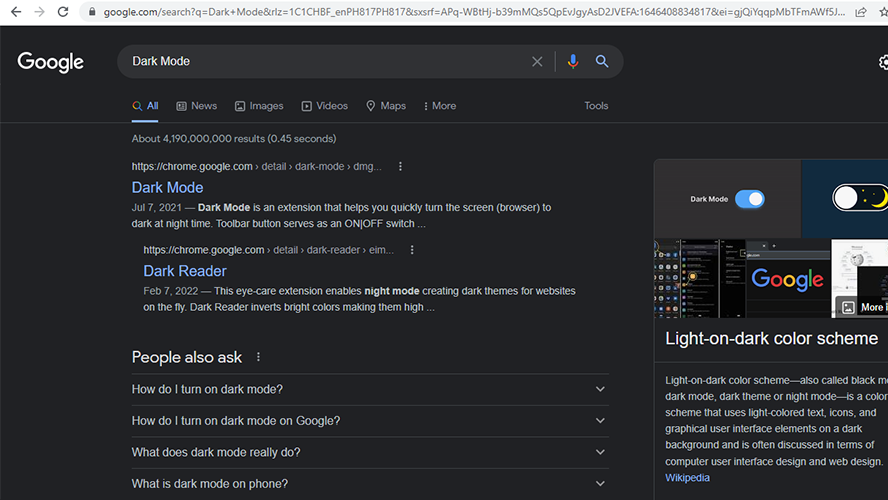Image resolution: width=888 pixels, height=500 pixels.
Task: Start voice search with the microphone icon
Action: [572, 61]
